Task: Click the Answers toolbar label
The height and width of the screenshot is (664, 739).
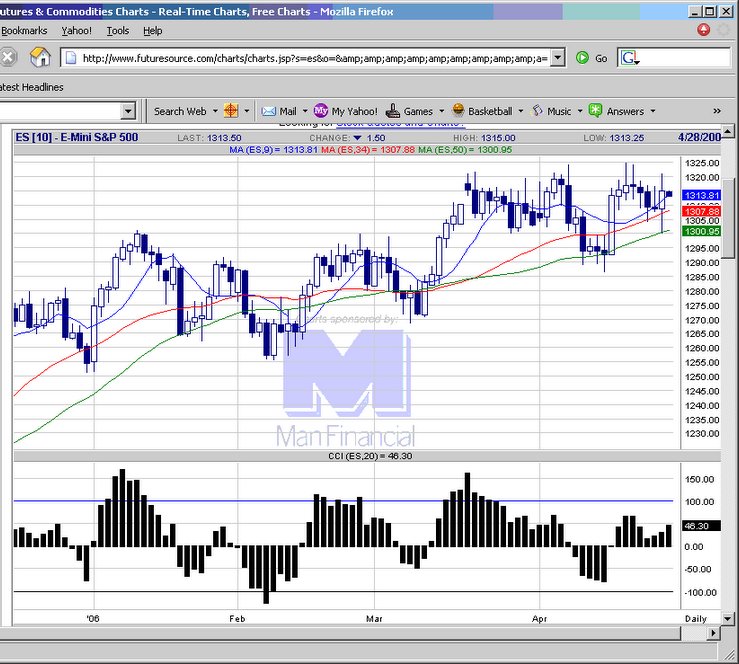Action: pyautogui.click(x=625, y=111)
